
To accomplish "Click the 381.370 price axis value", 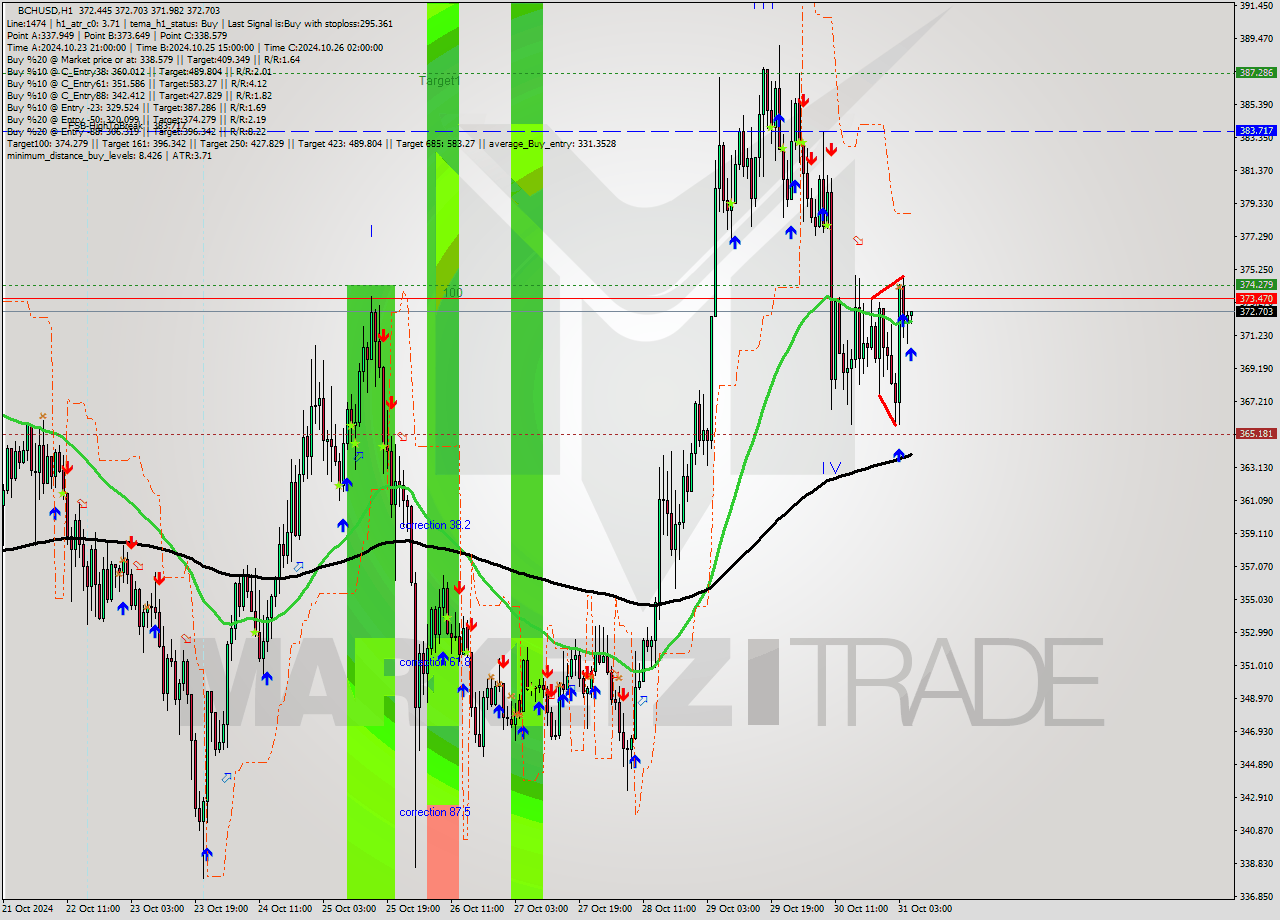I will pos(1256,170).
